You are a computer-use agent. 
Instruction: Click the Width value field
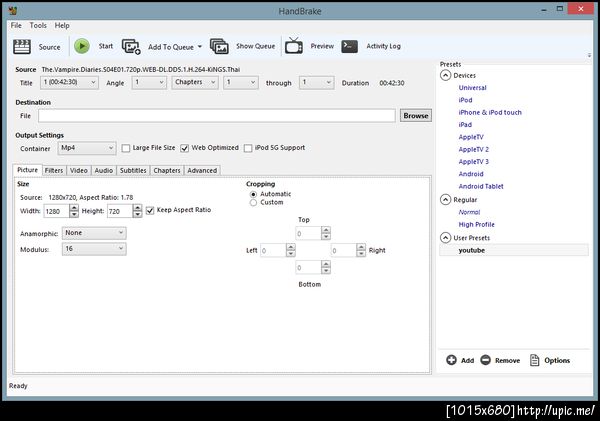[x=57, y=211]
